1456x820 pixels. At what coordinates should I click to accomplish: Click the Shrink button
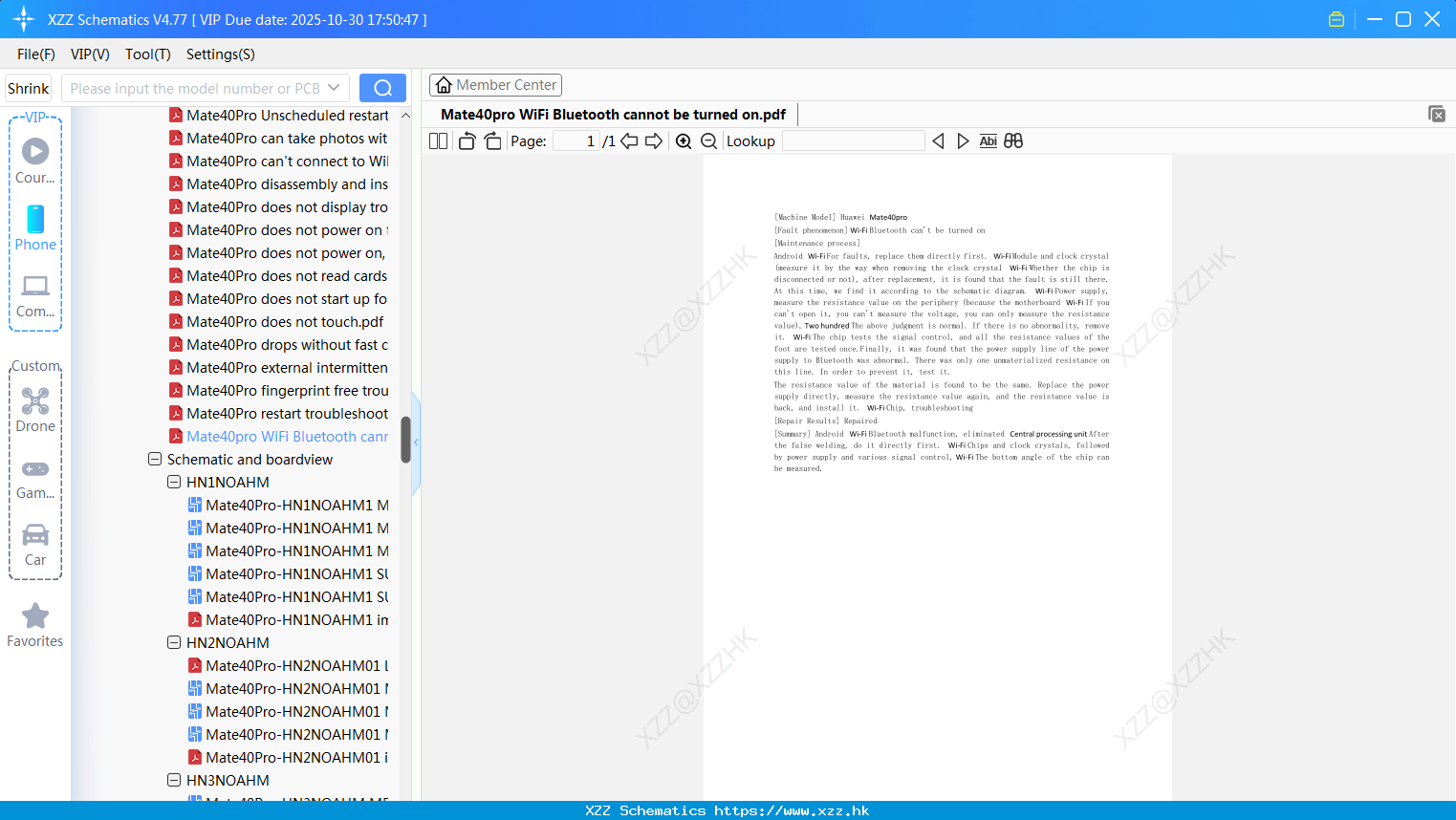(29, 88)
